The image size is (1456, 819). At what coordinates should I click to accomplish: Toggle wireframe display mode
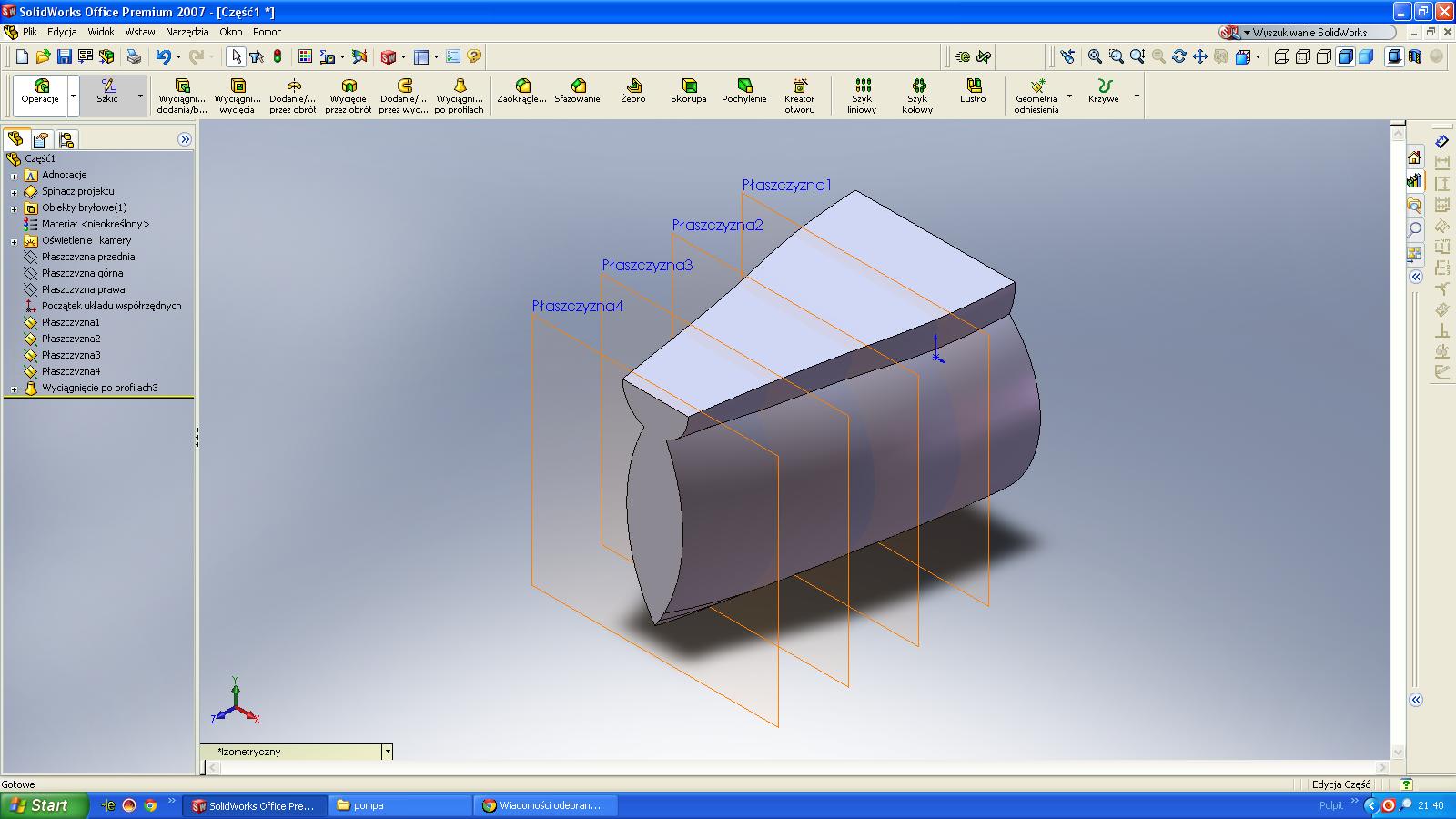[x=1282, y=56]
